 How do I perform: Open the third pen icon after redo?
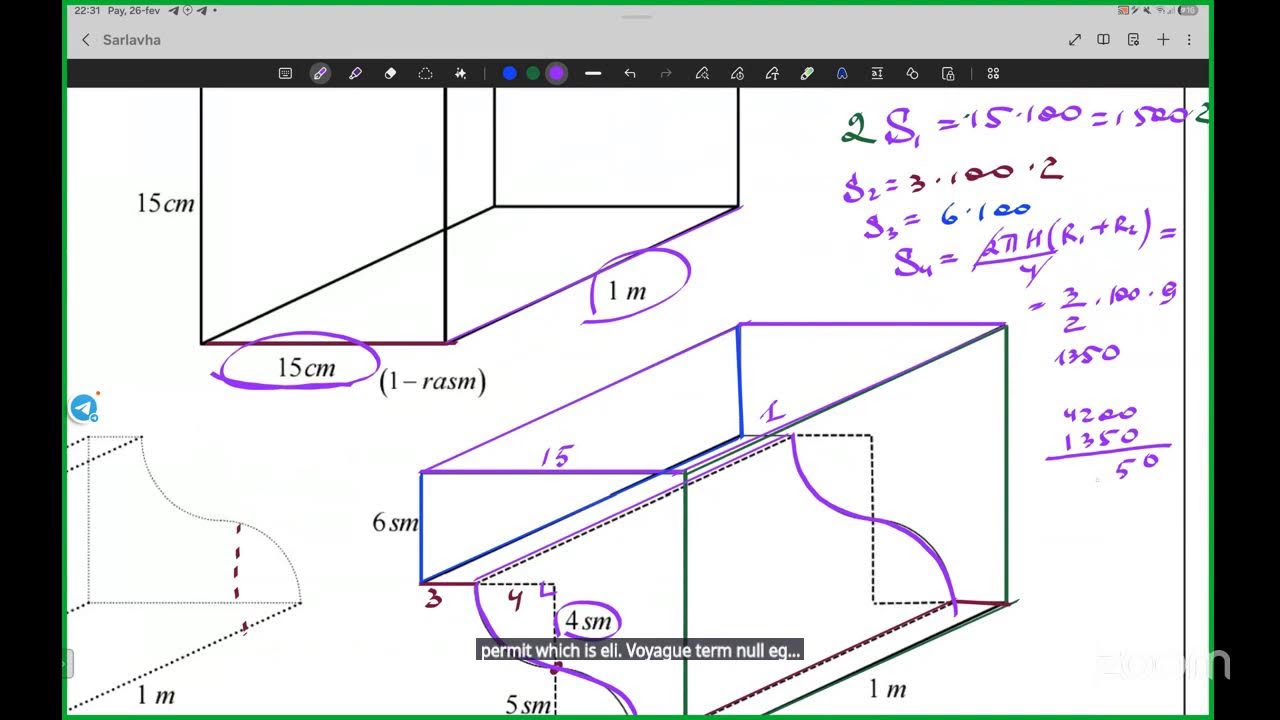[772, 73]
